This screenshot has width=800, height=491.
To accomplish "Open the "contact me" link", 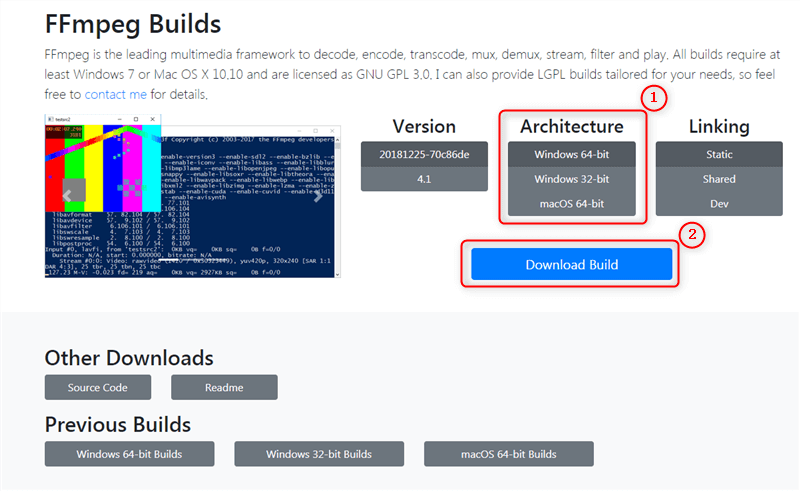I will pos(116,94).
